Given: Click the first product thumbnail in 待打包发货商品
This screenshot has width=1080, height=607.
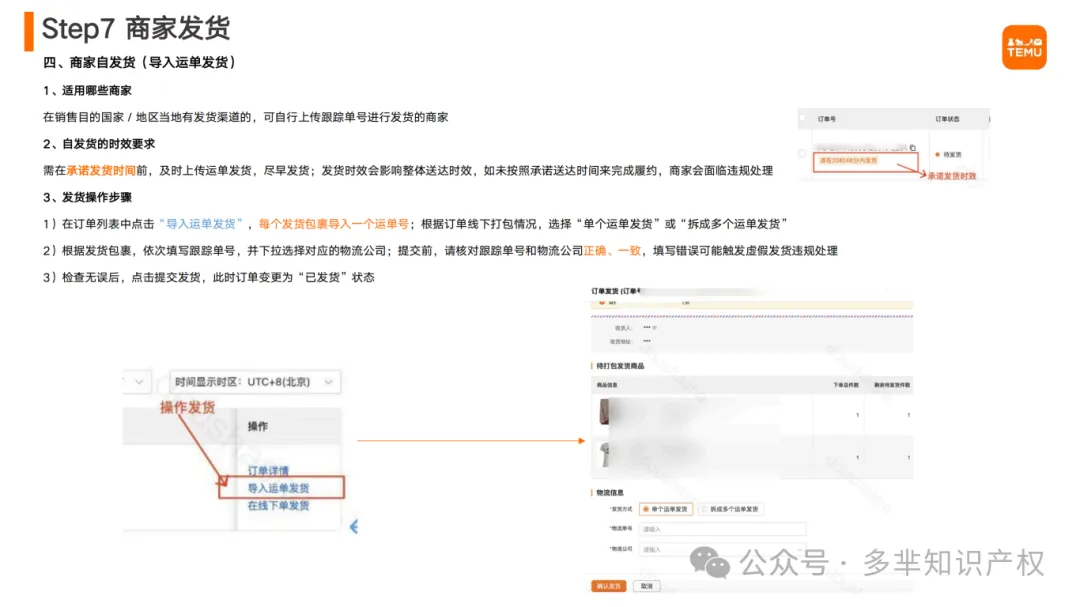Looking at the screenshot, I should [x=604, y=412].
